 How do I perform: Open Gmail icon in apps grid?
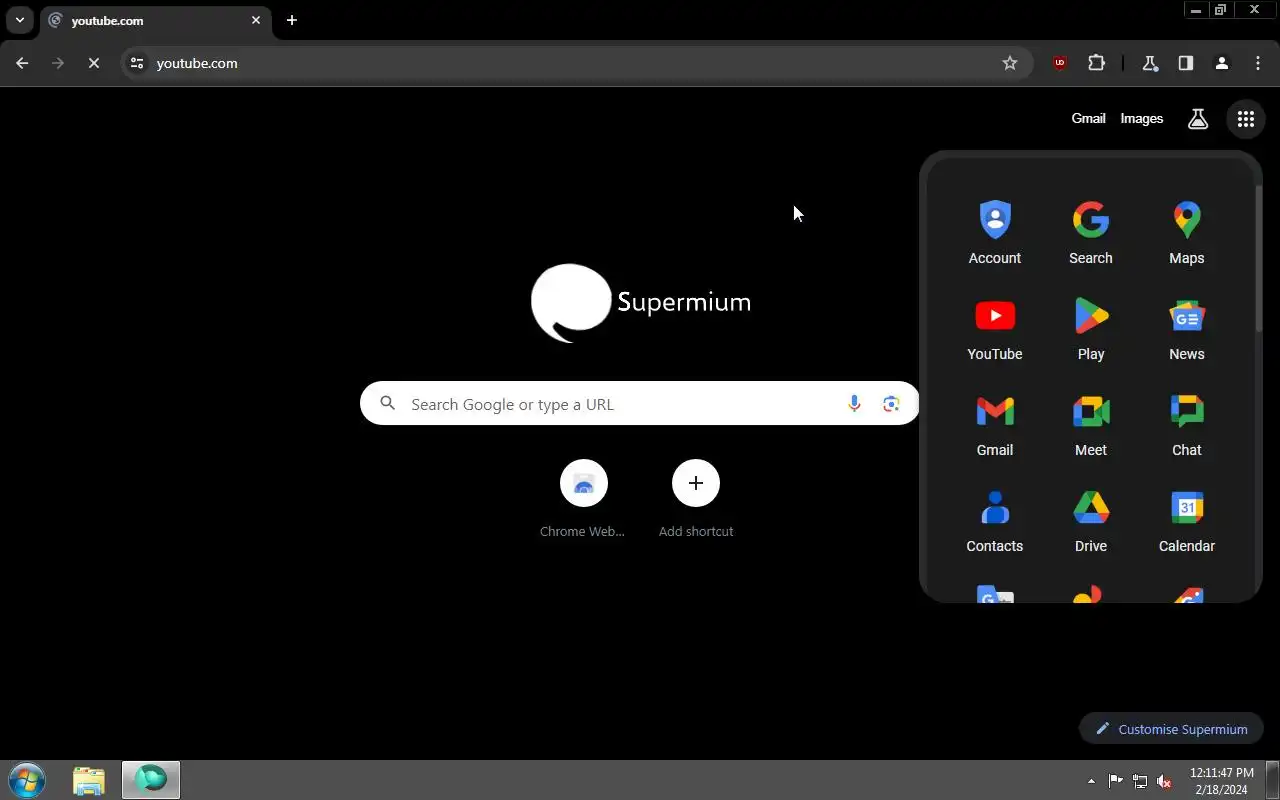tap(995, 424)
